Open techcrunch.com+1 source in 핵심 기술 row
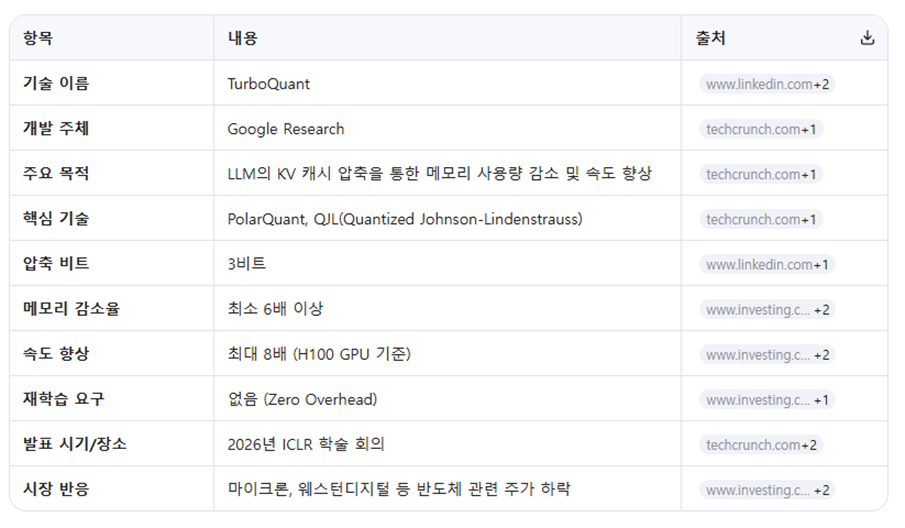Screen dimensions: 905x528 pos(761,219)
